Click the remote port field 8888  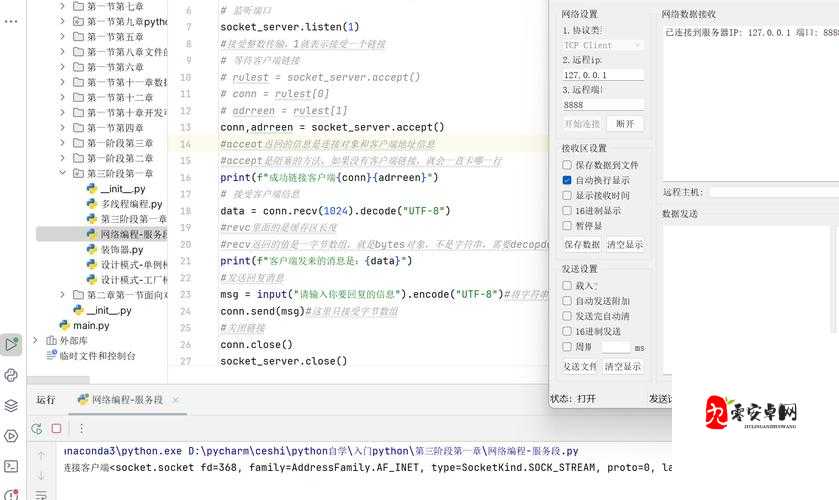(x=603, y=105)
